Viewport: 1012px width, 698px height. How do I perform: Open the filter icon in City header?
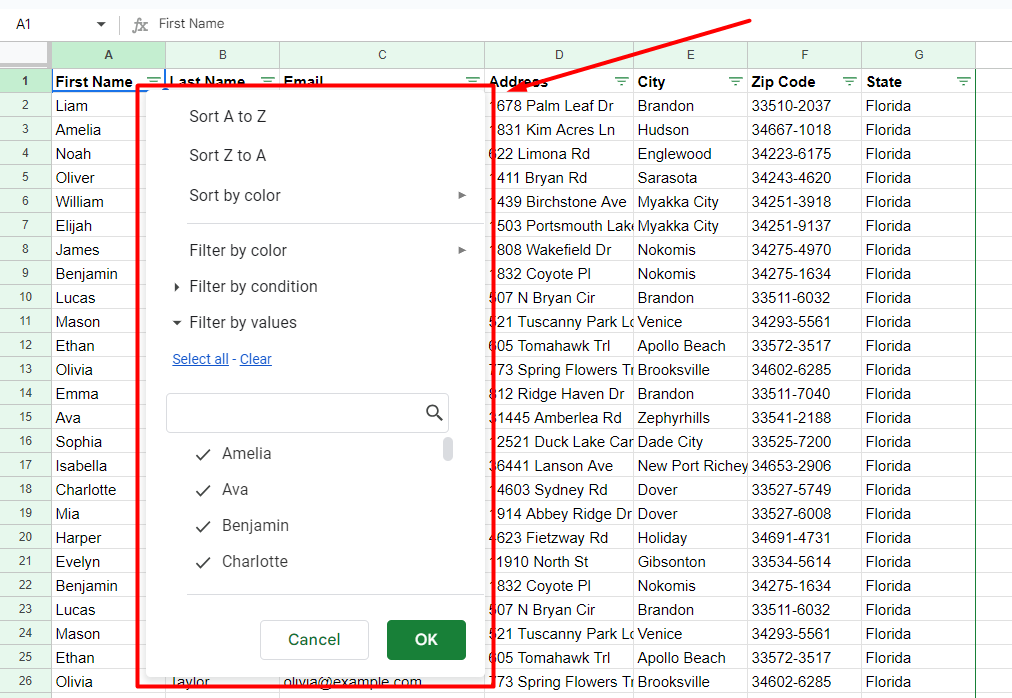pos(735,81)
